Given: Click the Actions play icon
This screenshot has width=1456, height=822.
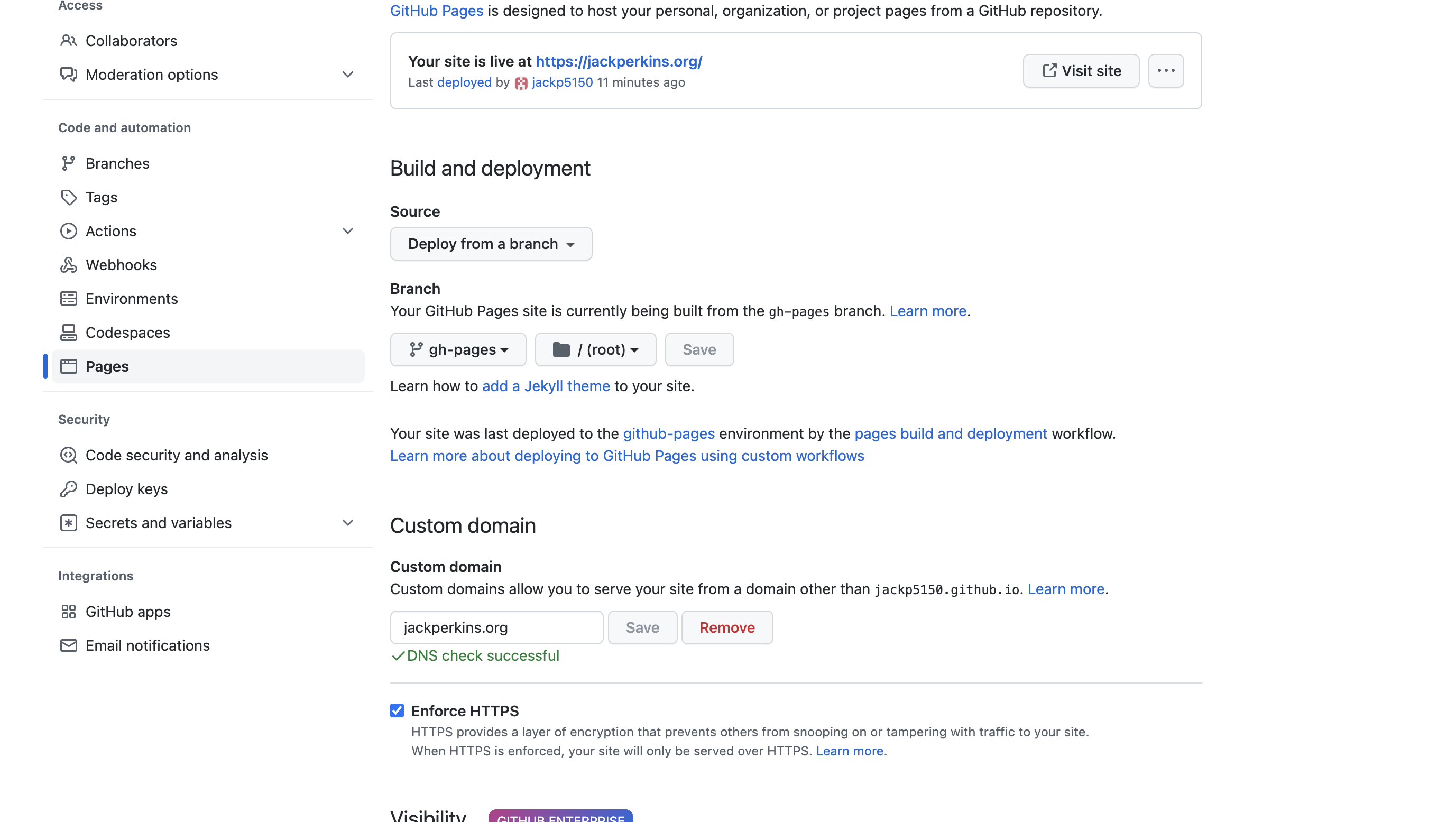Looking at the screenshot, I should click(68, 230).
